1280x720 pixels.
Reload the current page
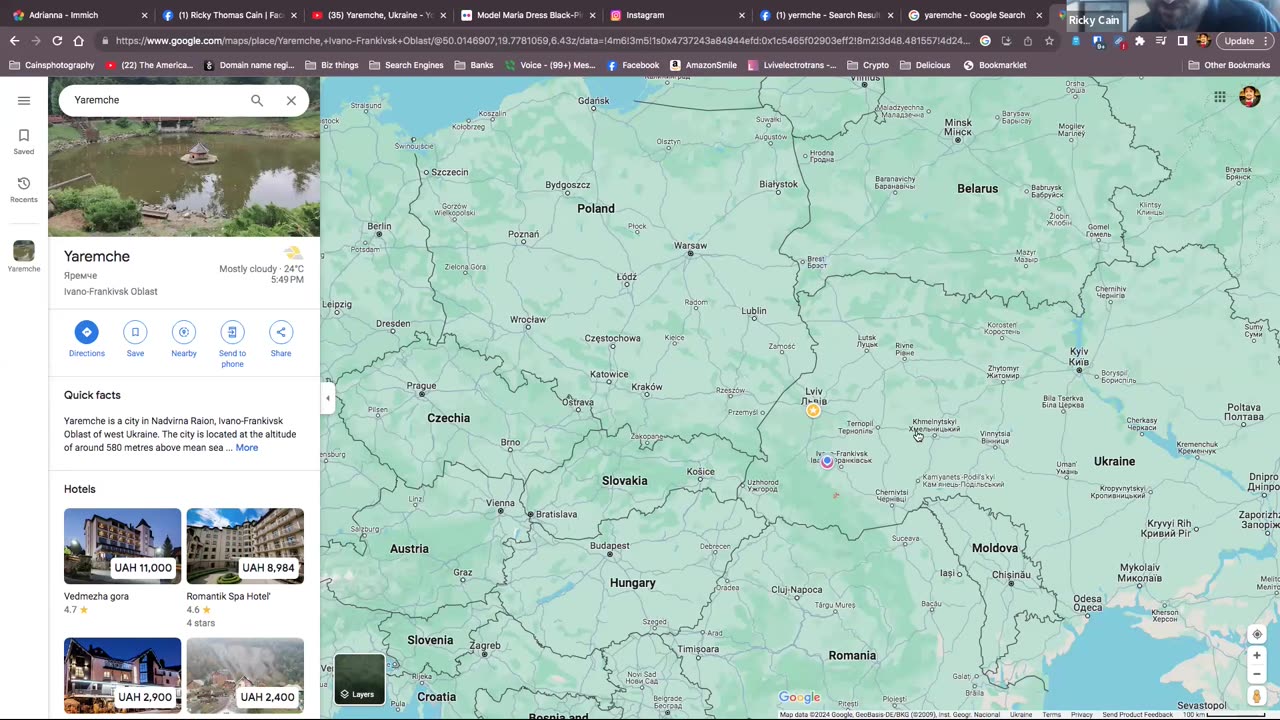pos(57,41)
